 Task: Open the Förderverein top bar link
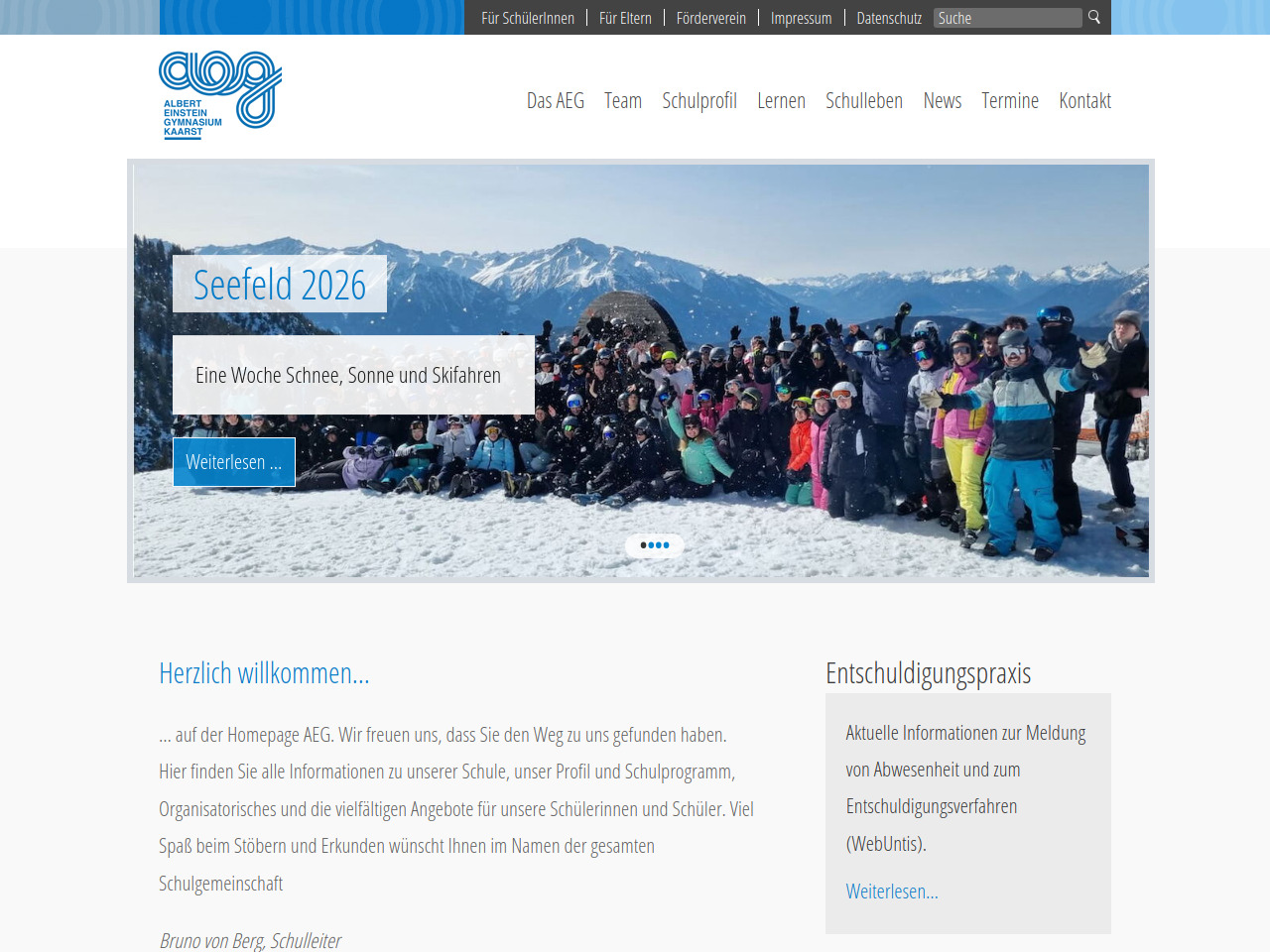point(711,18)
